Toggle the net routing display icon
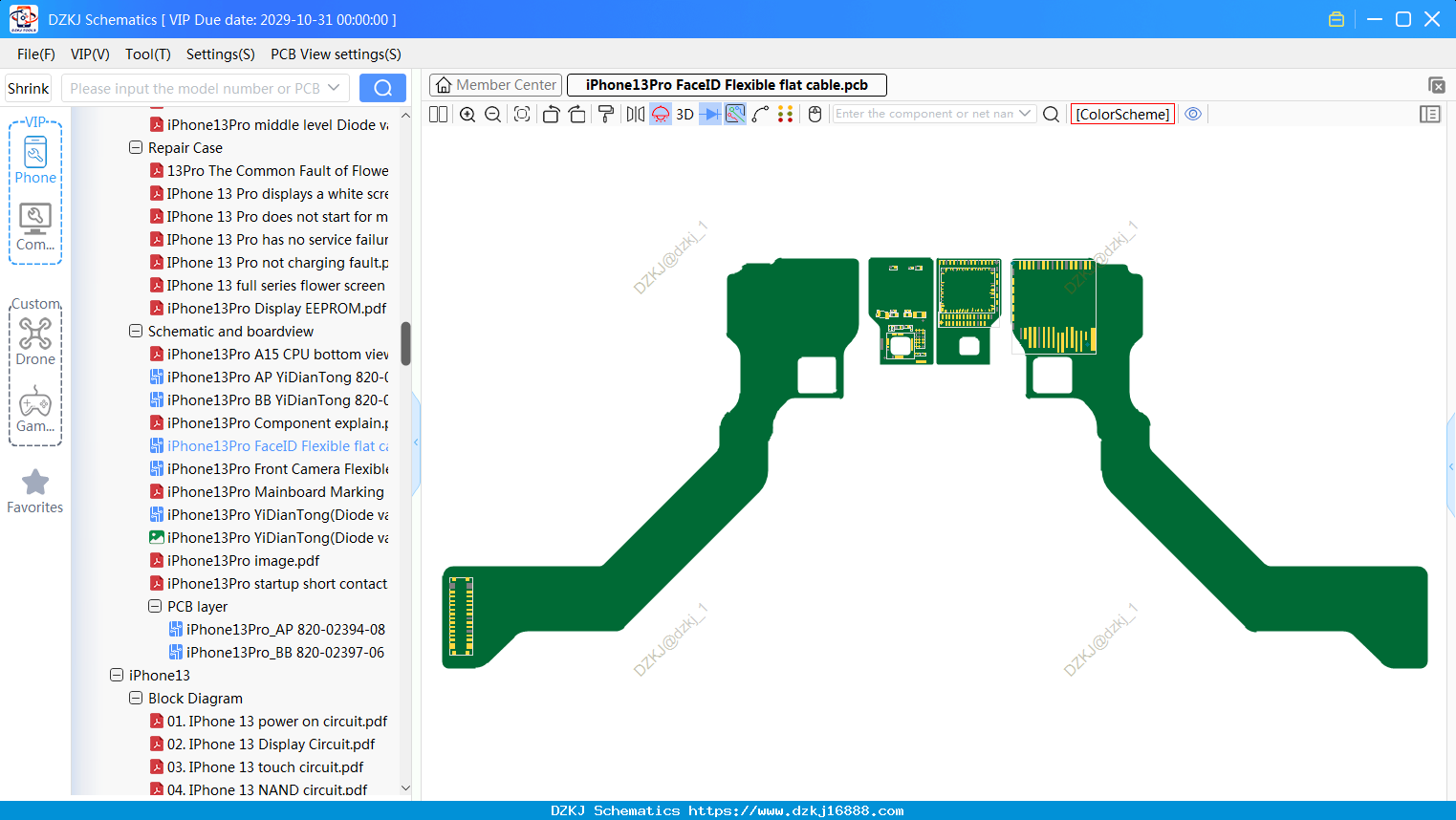The height and width of the screenshot is (820, 1456). pos(735,114)
